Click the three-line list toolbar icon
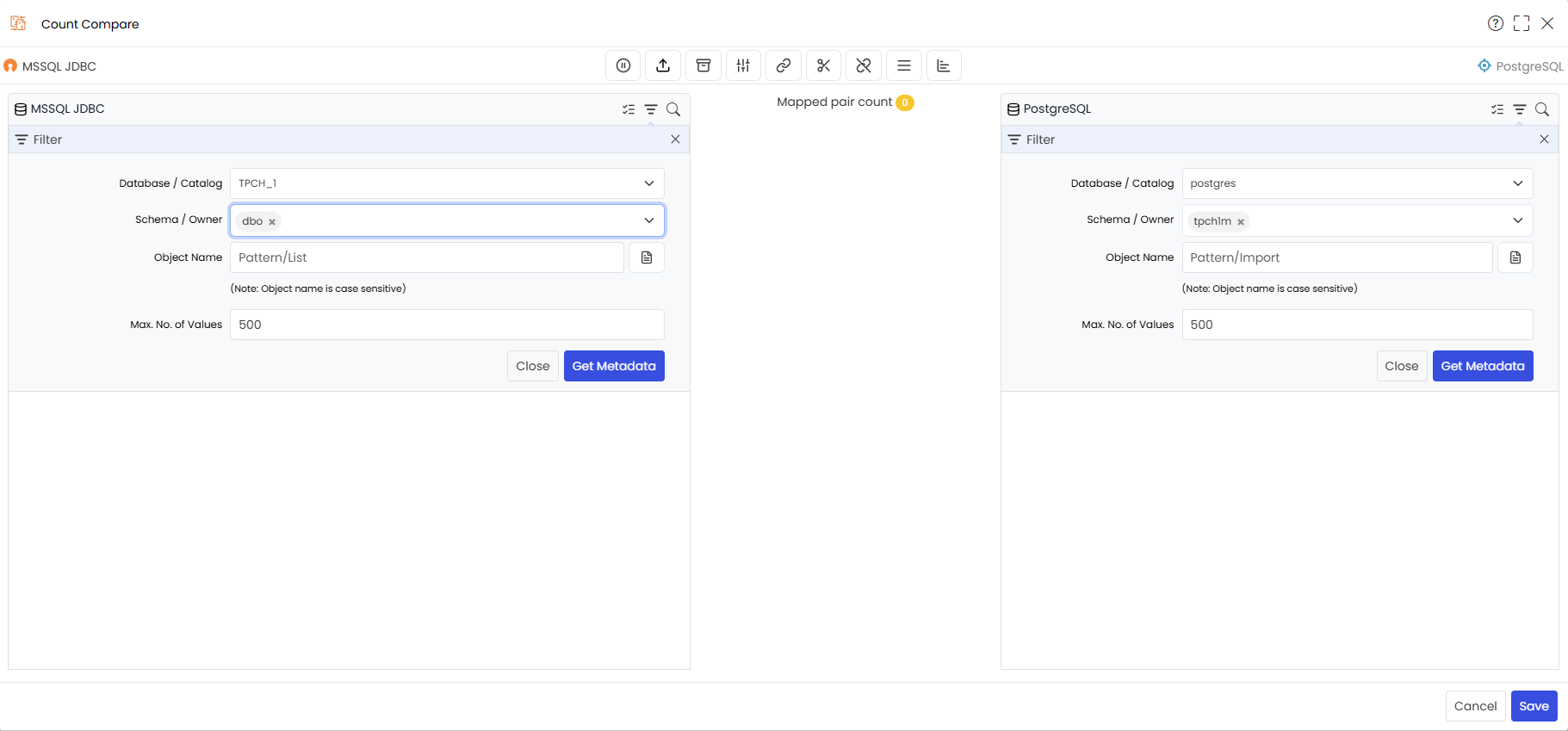The width and height of the screenshot is (1568, 731). tap(904, 65)
